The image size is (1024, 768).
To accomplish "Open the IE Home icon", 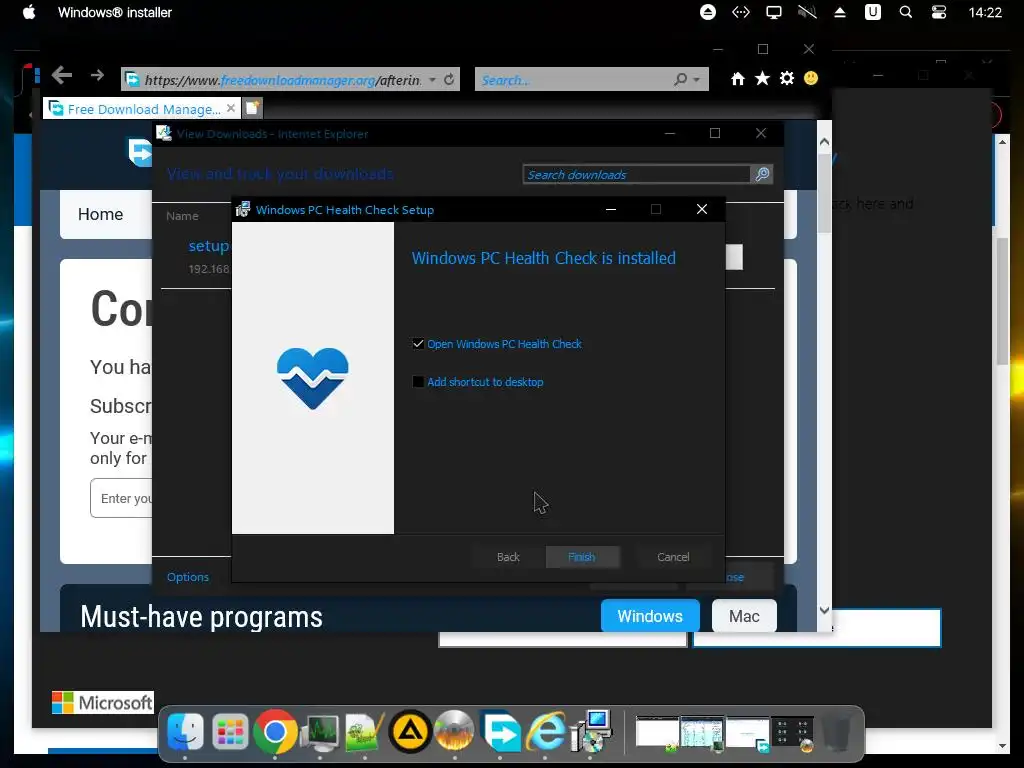I will (738, 79).
